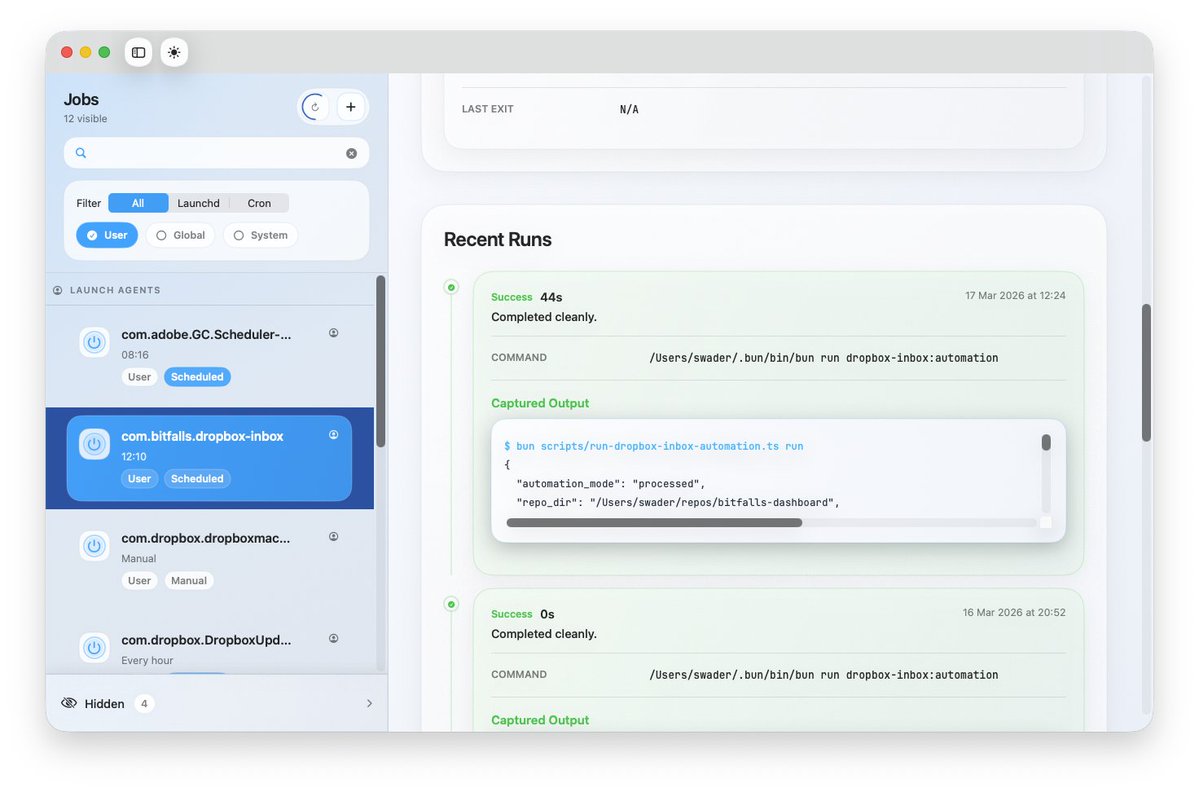Click the Recent Runs heading

pos(498,240)
